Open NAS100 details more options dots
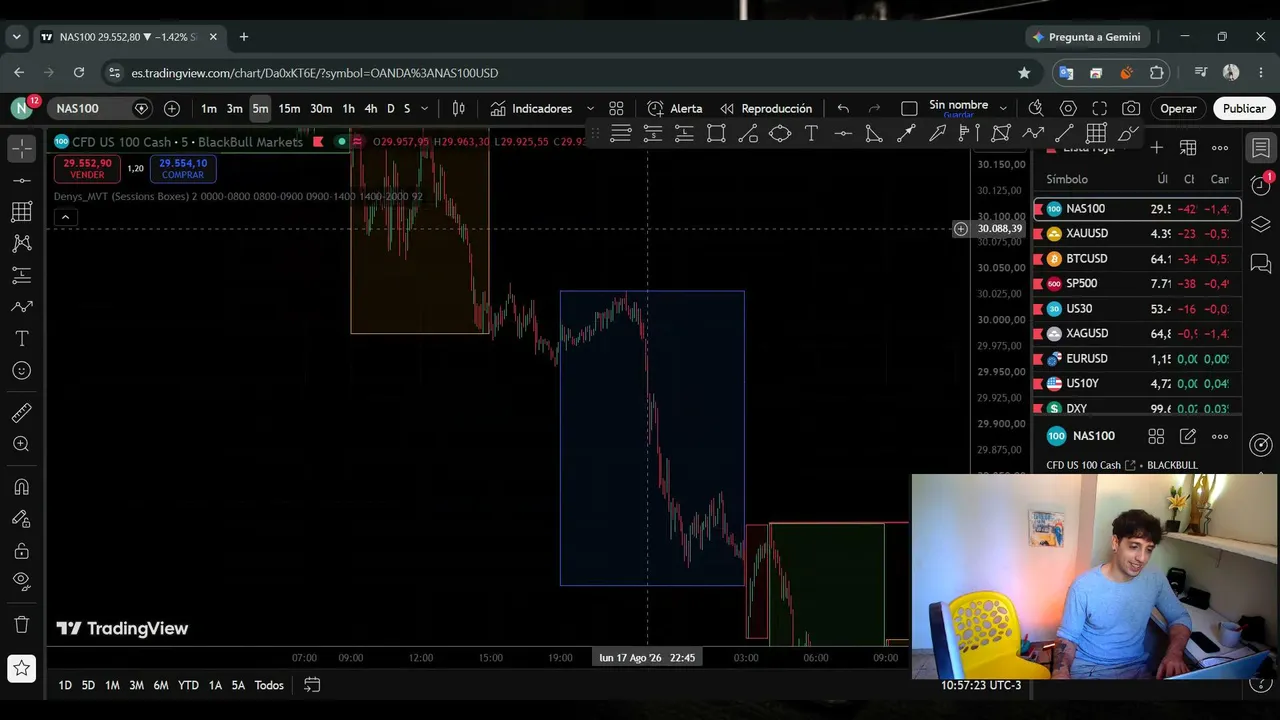Screen dimensions: 1280x720 (1220, 436)
